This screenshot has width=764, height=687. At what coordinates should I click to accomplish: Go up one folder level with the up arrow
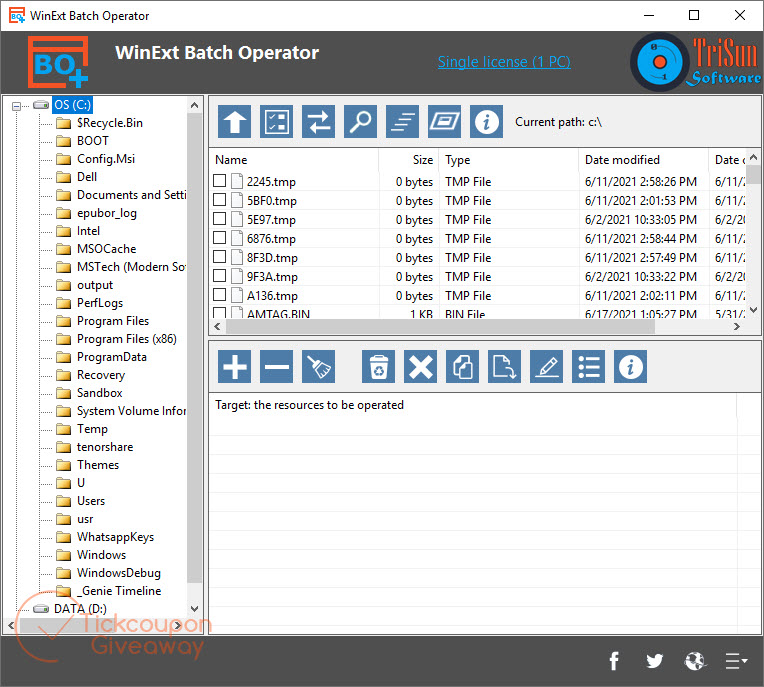[234, 122]
